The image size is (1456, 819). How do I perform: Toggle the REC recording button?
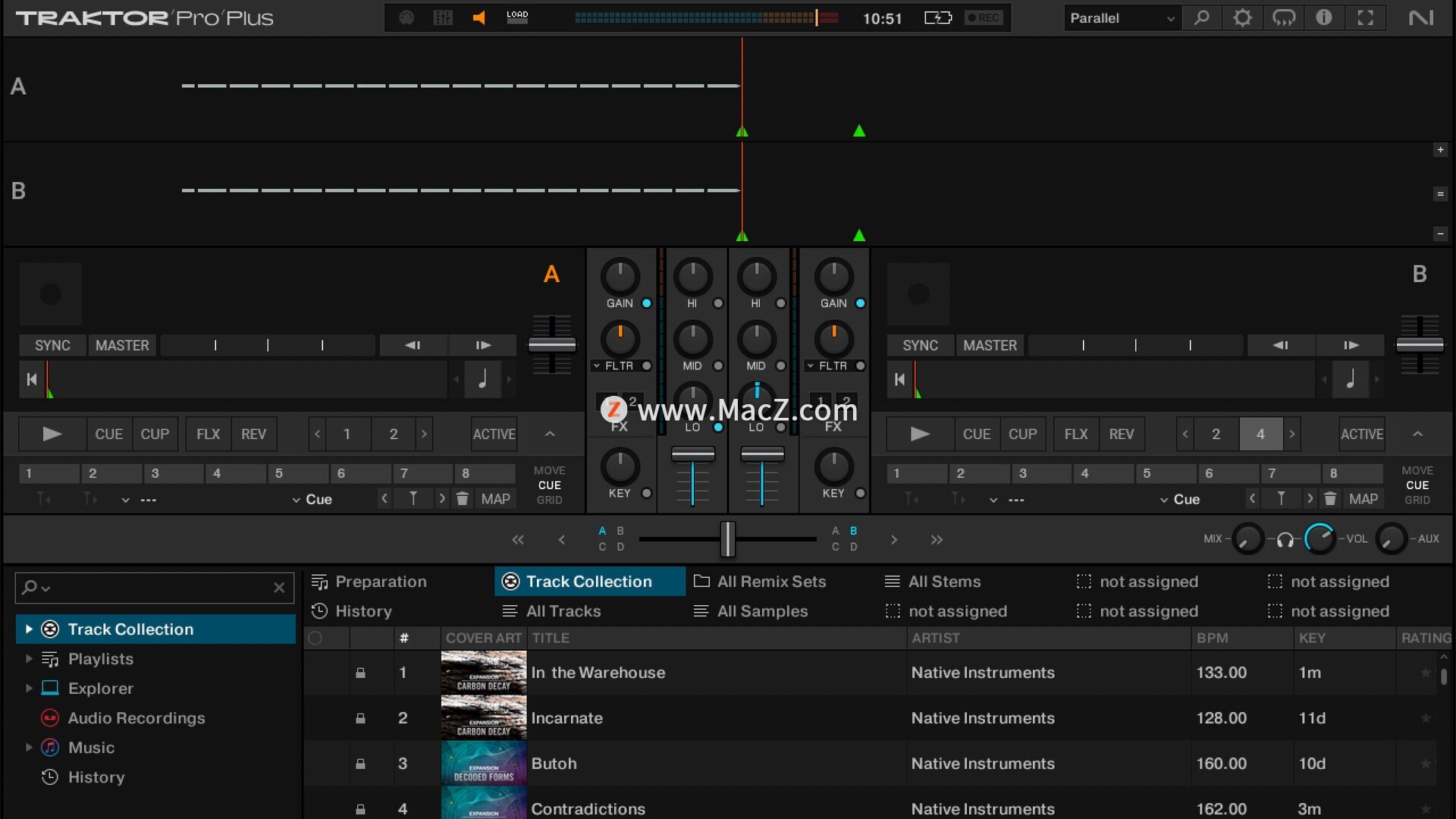984,17
